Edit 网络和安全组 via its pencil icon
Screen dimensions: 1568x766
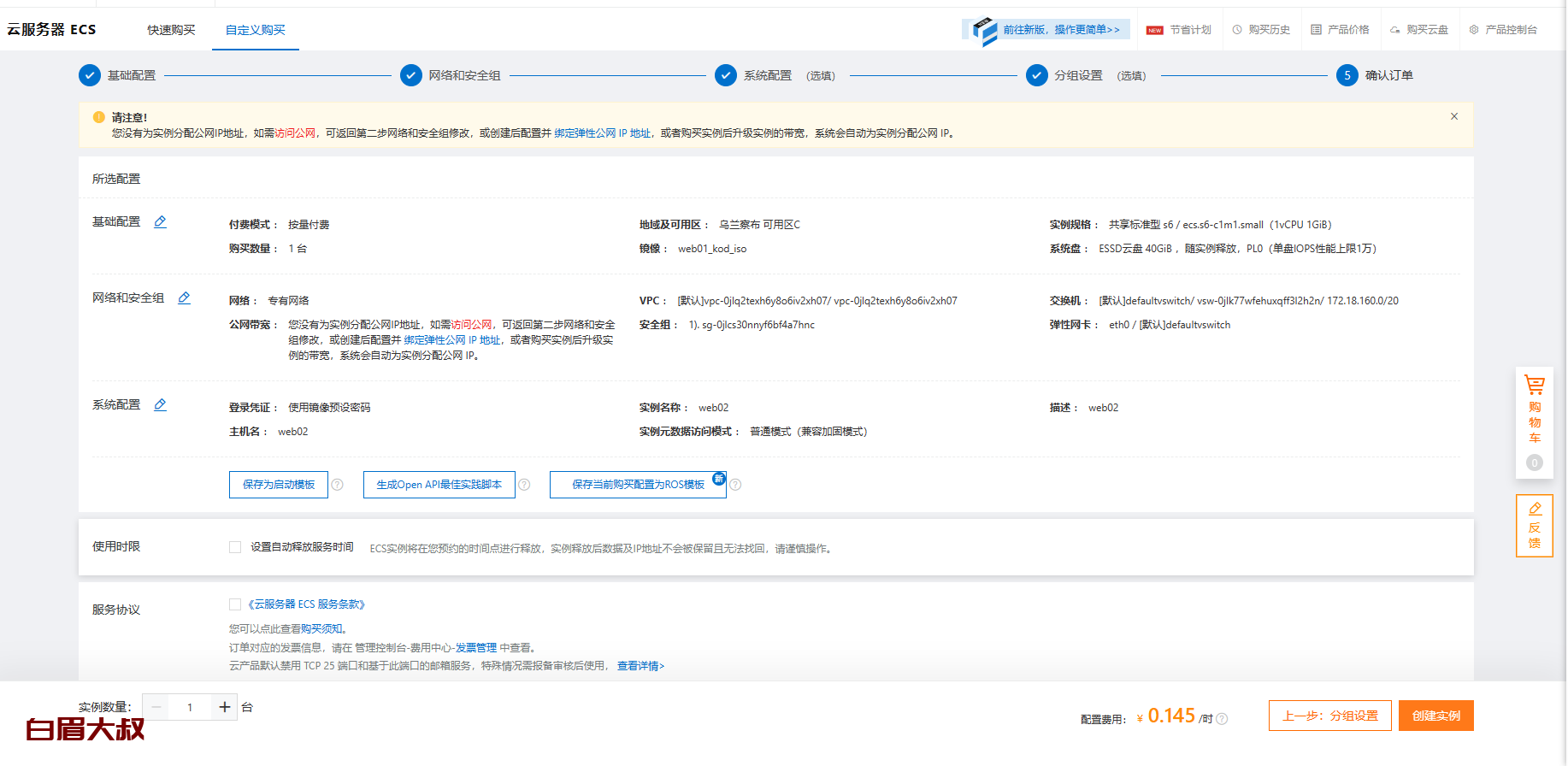[184, 298]
